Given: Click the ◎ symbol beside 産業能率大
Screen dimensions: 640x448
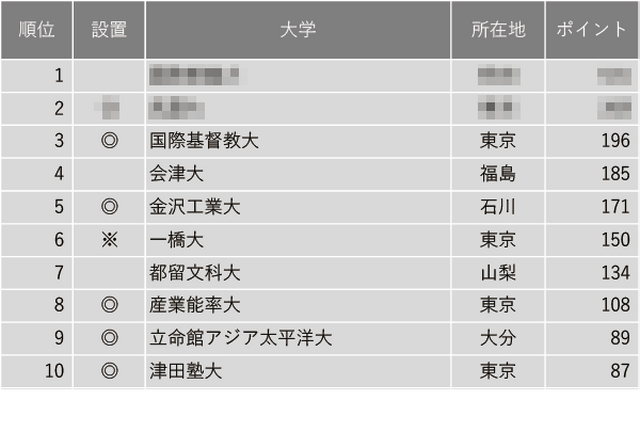Looking at the screenshot, I should tap(109, 305).
